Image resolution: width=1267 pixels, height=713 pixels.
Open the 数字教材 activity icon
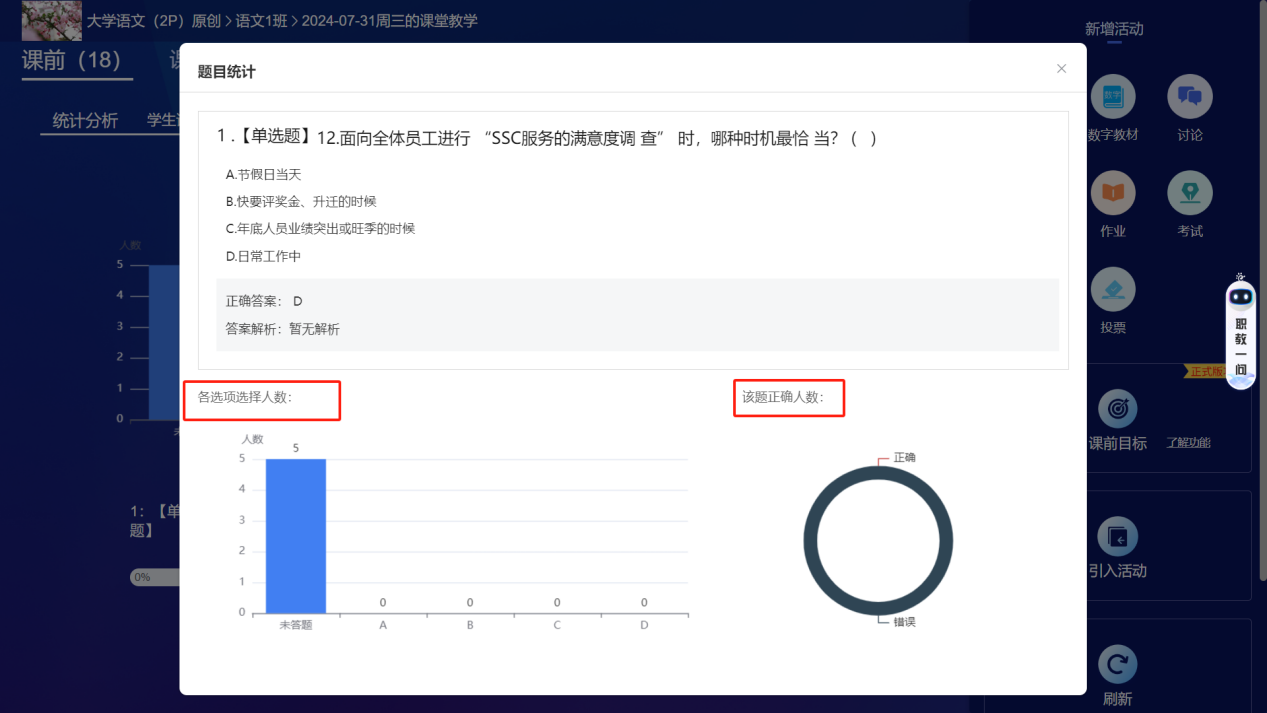coord(1112,97)
